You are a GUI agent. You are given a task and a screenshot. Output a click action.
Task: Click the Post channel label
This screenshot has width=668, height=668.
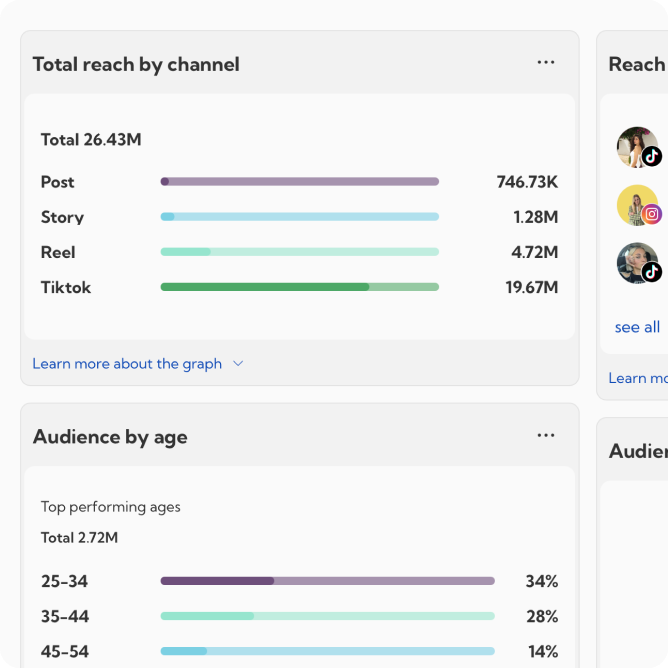pyautogui.click(x=58, y=182)
